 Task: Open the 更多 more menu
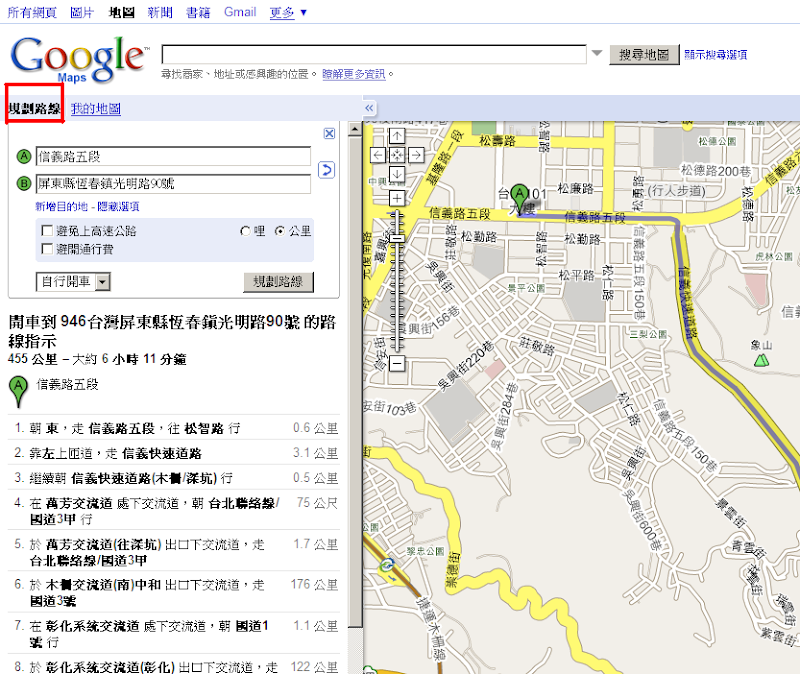coord(288,12)
